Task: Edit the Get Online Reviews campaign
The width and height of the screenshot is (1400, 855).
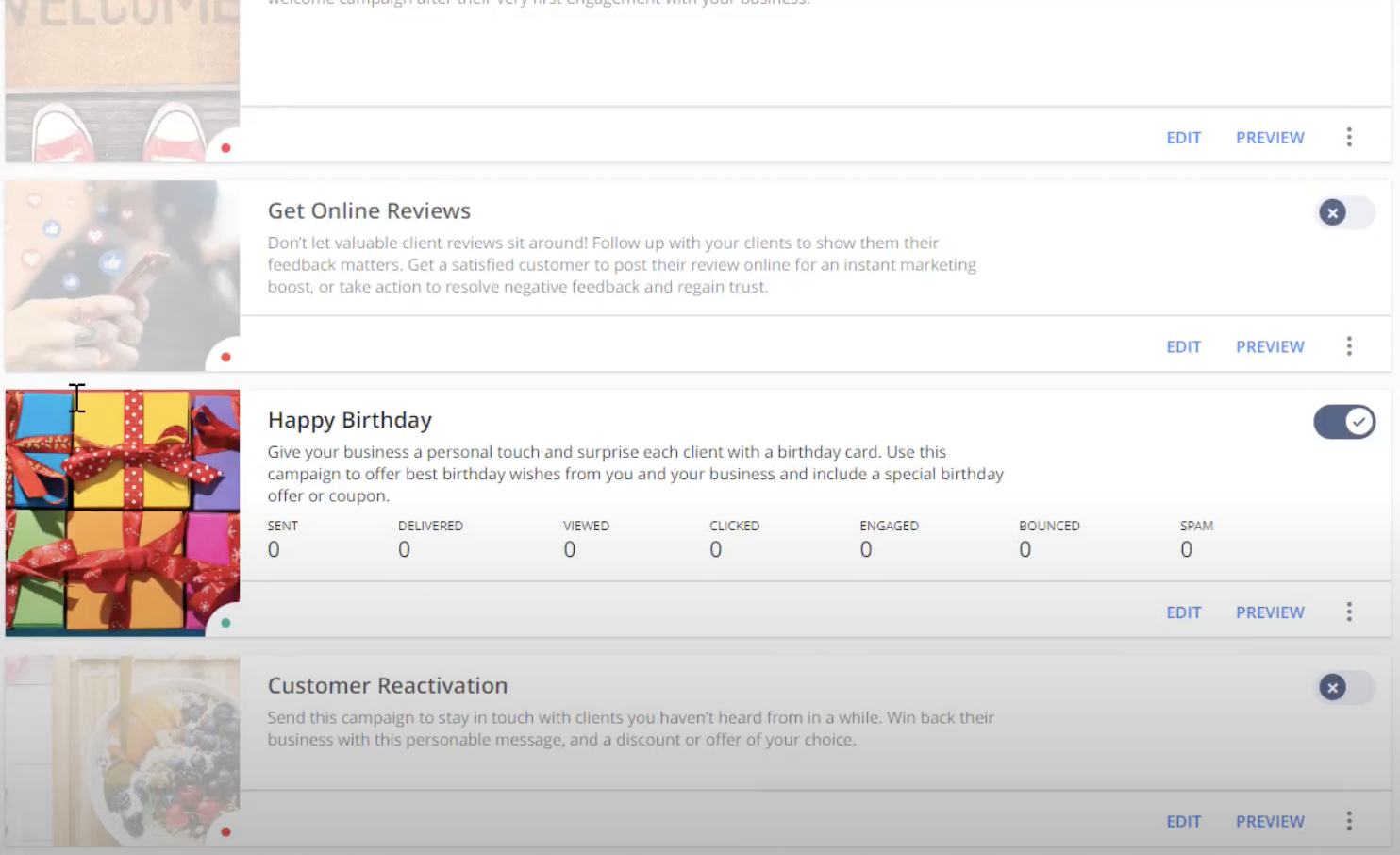Action: (1183, 346)
